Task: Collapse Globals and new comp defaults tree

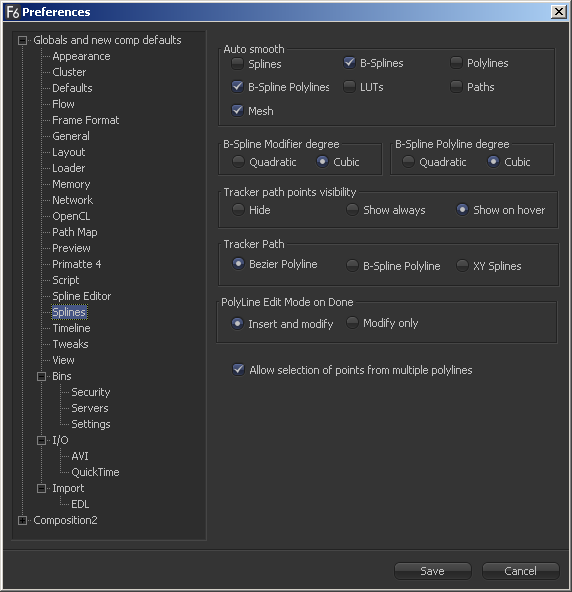Action: pos(22,40)
